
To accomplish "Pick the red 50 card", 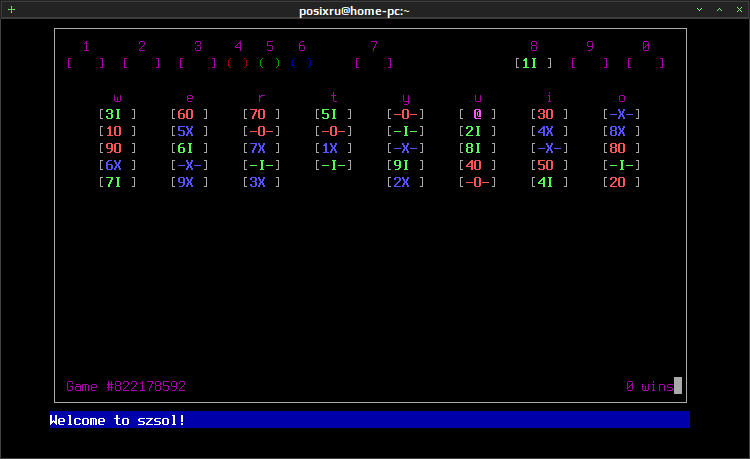I will pos(549,165).
